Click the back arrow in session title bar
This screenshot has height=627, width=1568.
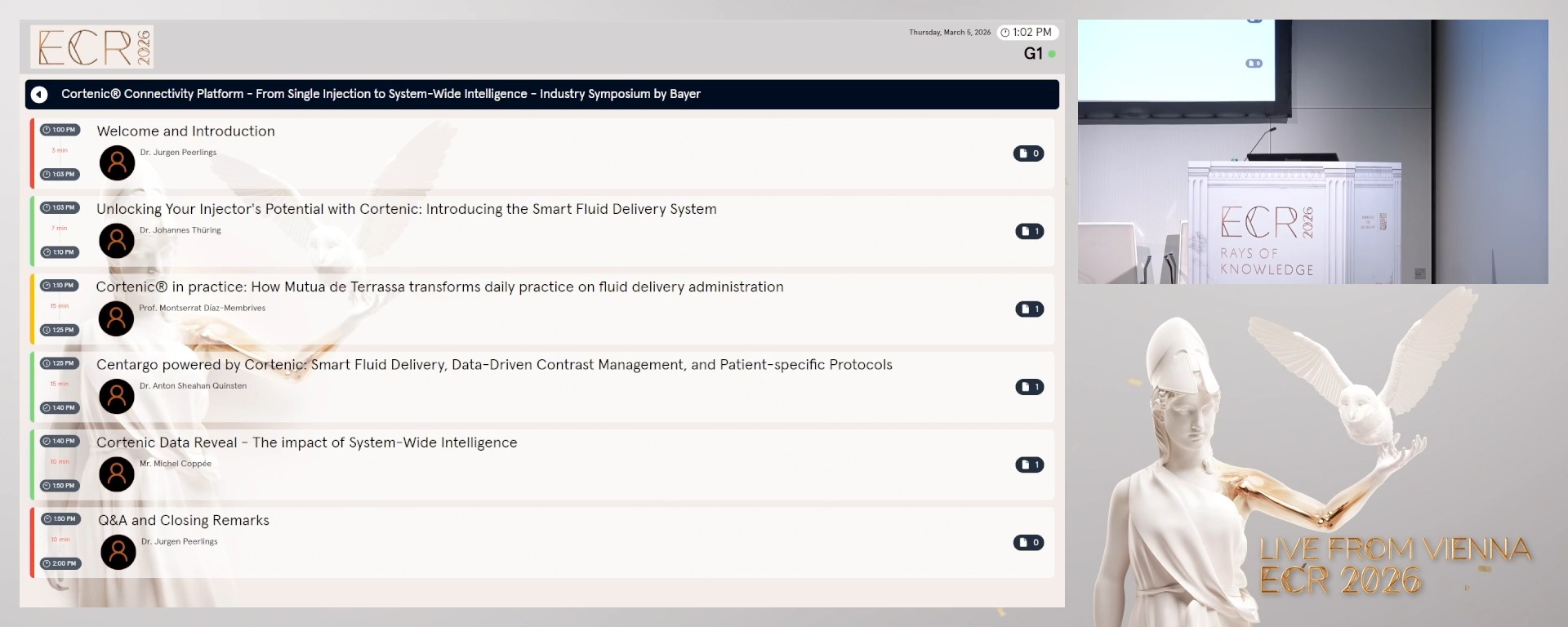coord(39,95)
